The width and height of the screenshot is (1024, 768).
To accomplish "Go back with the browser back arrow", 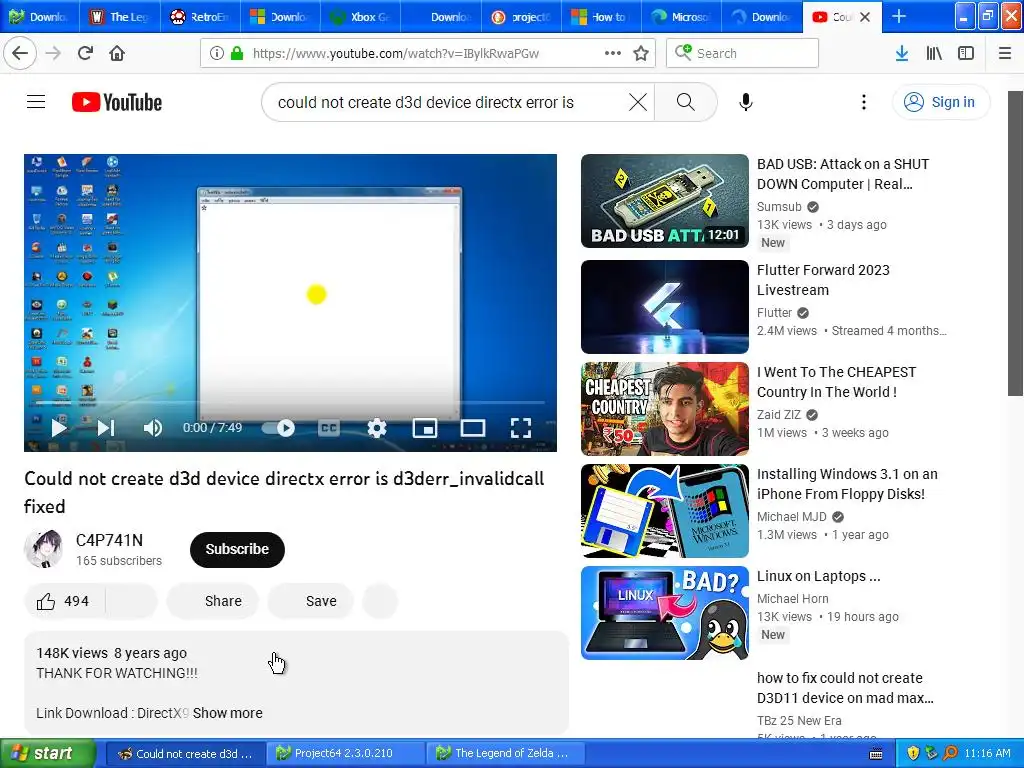I will (x=20, y=54).
